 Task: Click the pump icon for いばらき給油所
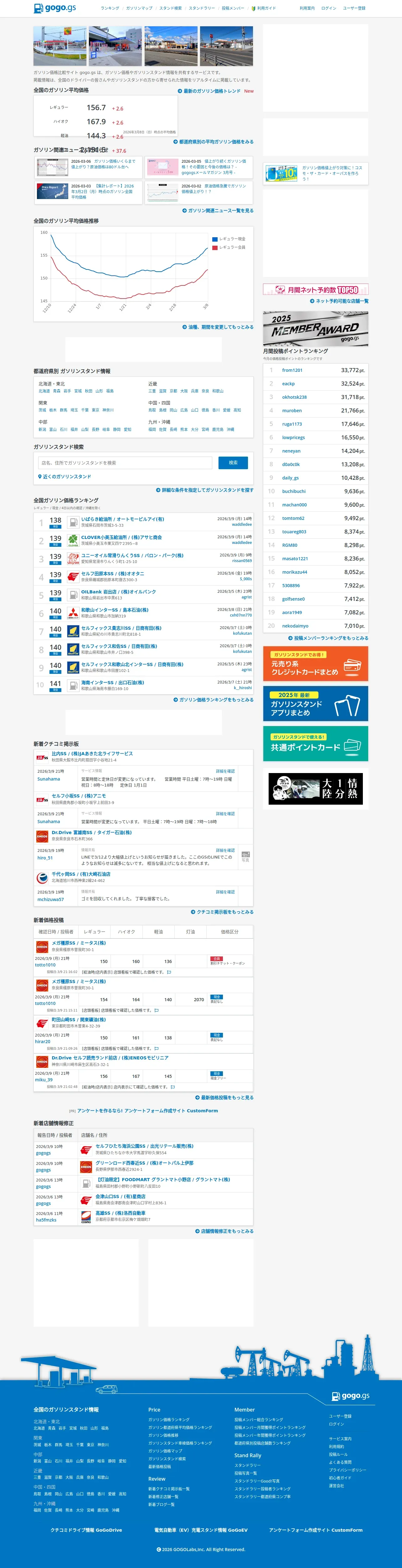pyautogui.click(x=73, y=522)
